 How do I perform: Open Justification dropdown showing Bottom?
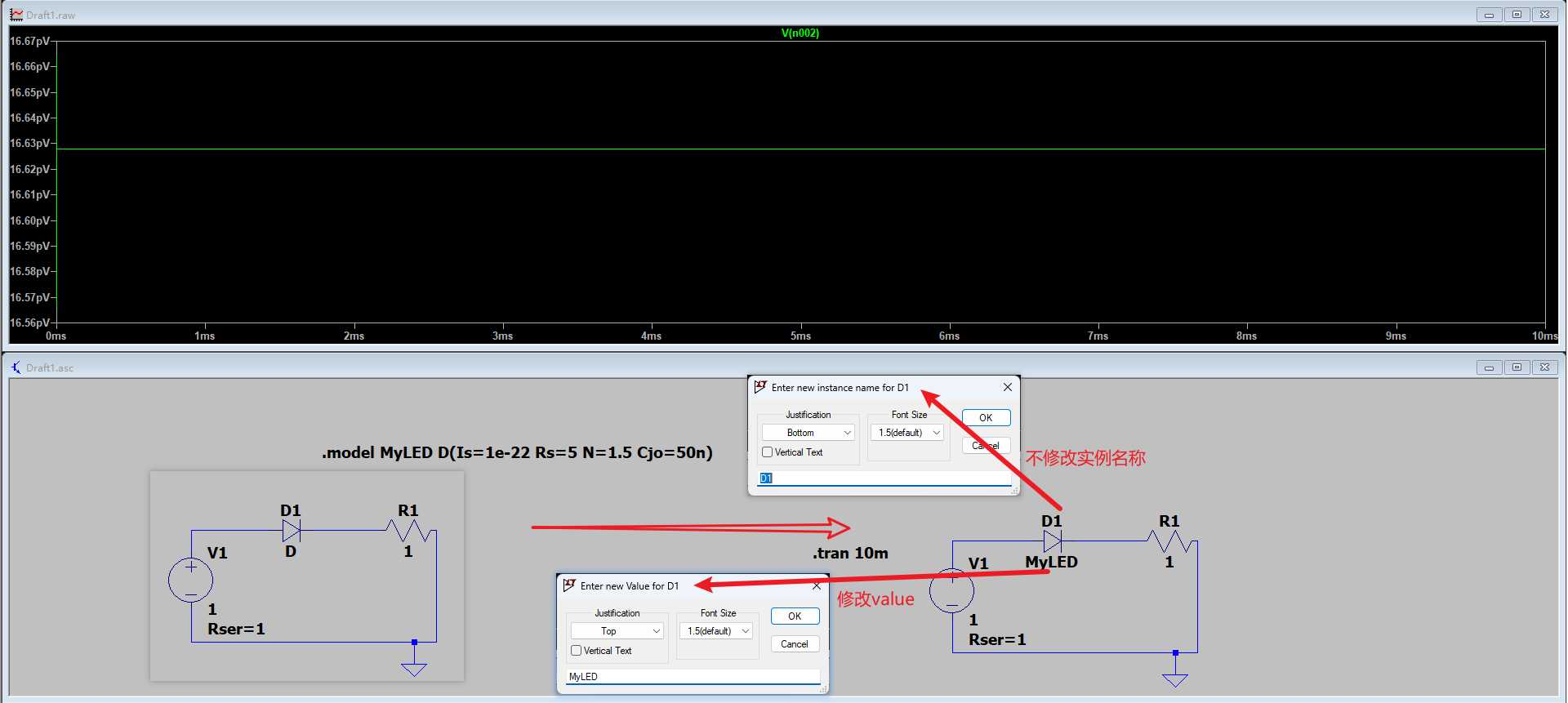pyautogui.click(x=808, y=433)
